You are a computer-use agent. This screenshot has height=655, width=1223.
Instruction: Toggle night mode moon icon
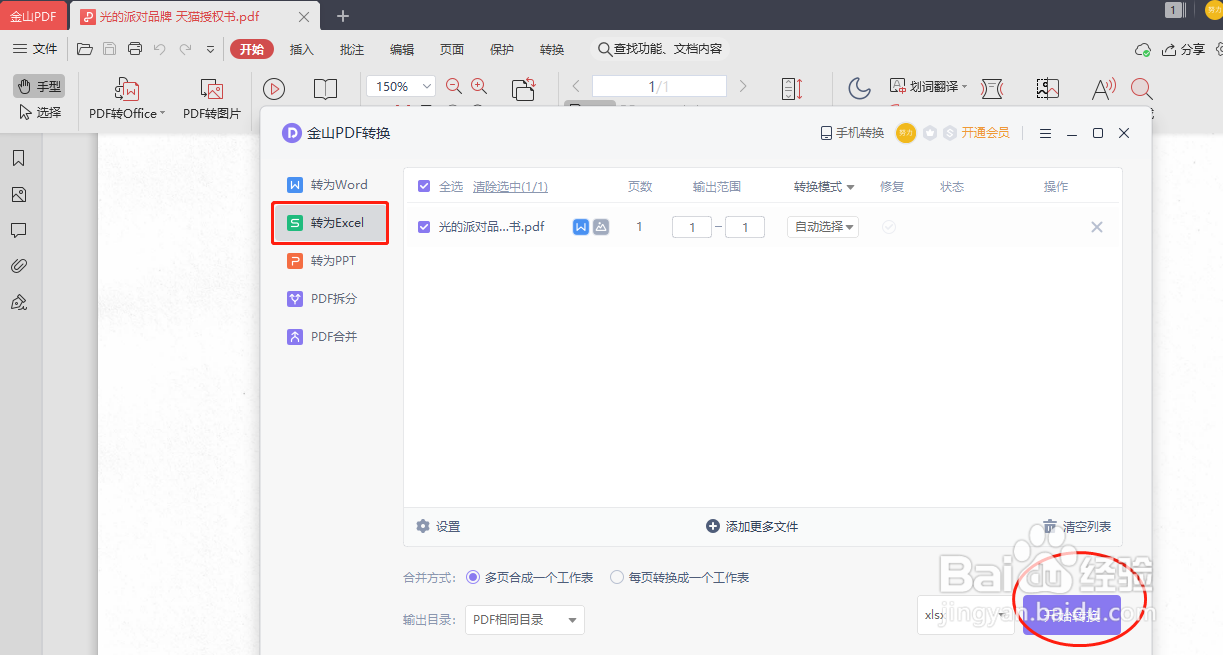pos(860,89)
